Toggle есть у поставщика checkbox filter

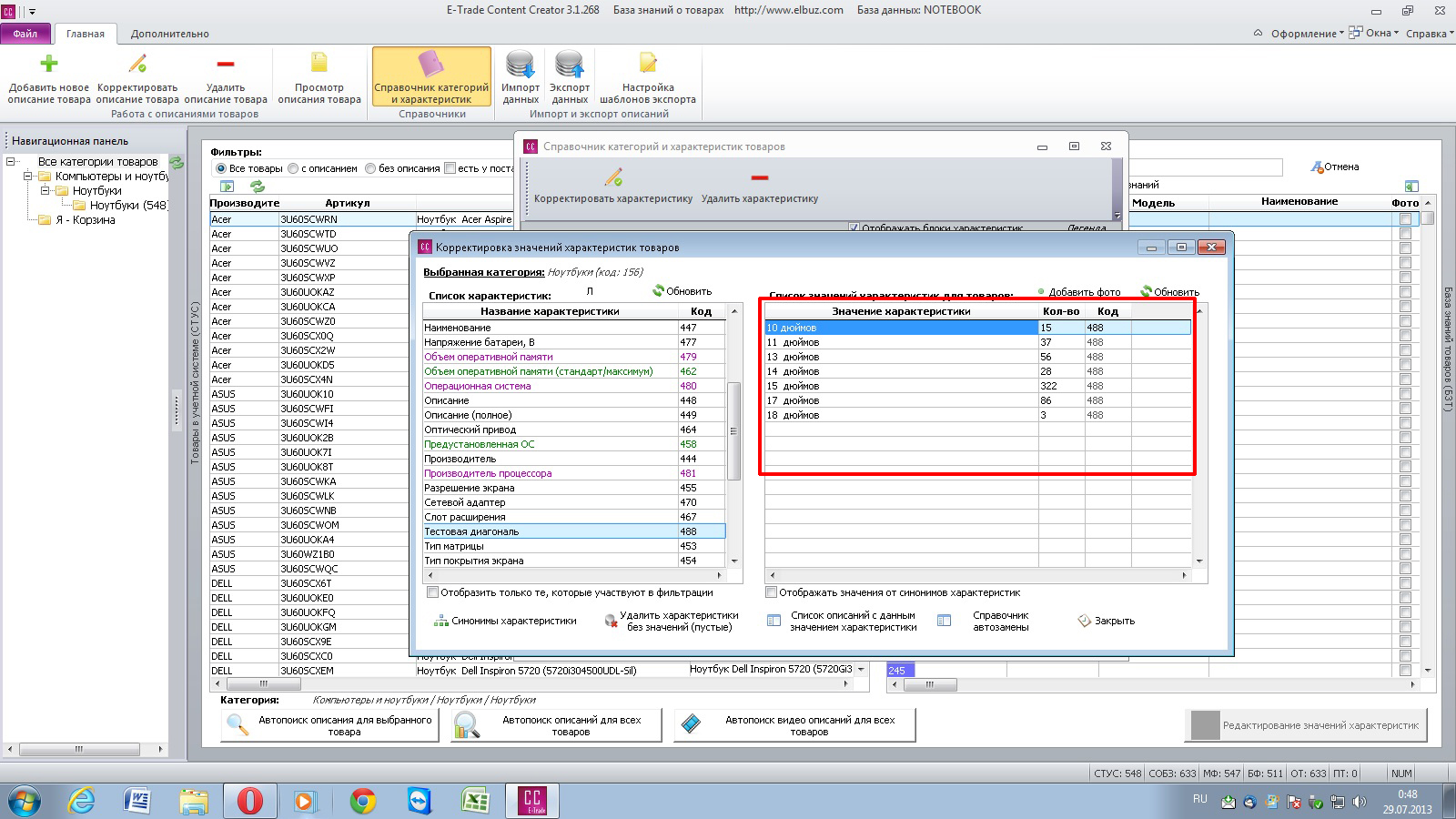(x=450, y=167)
